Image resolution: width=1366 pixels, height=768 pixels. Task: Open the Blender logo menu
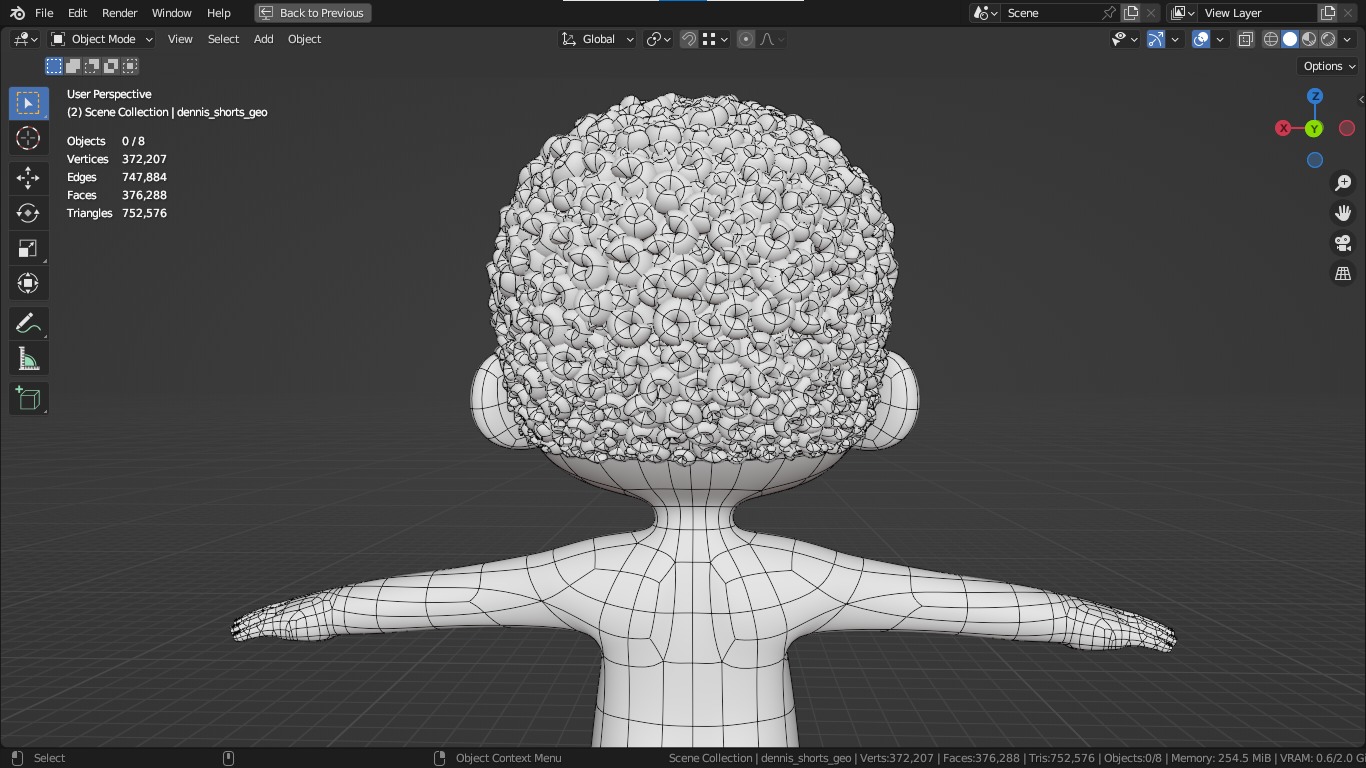click(17, 13)
